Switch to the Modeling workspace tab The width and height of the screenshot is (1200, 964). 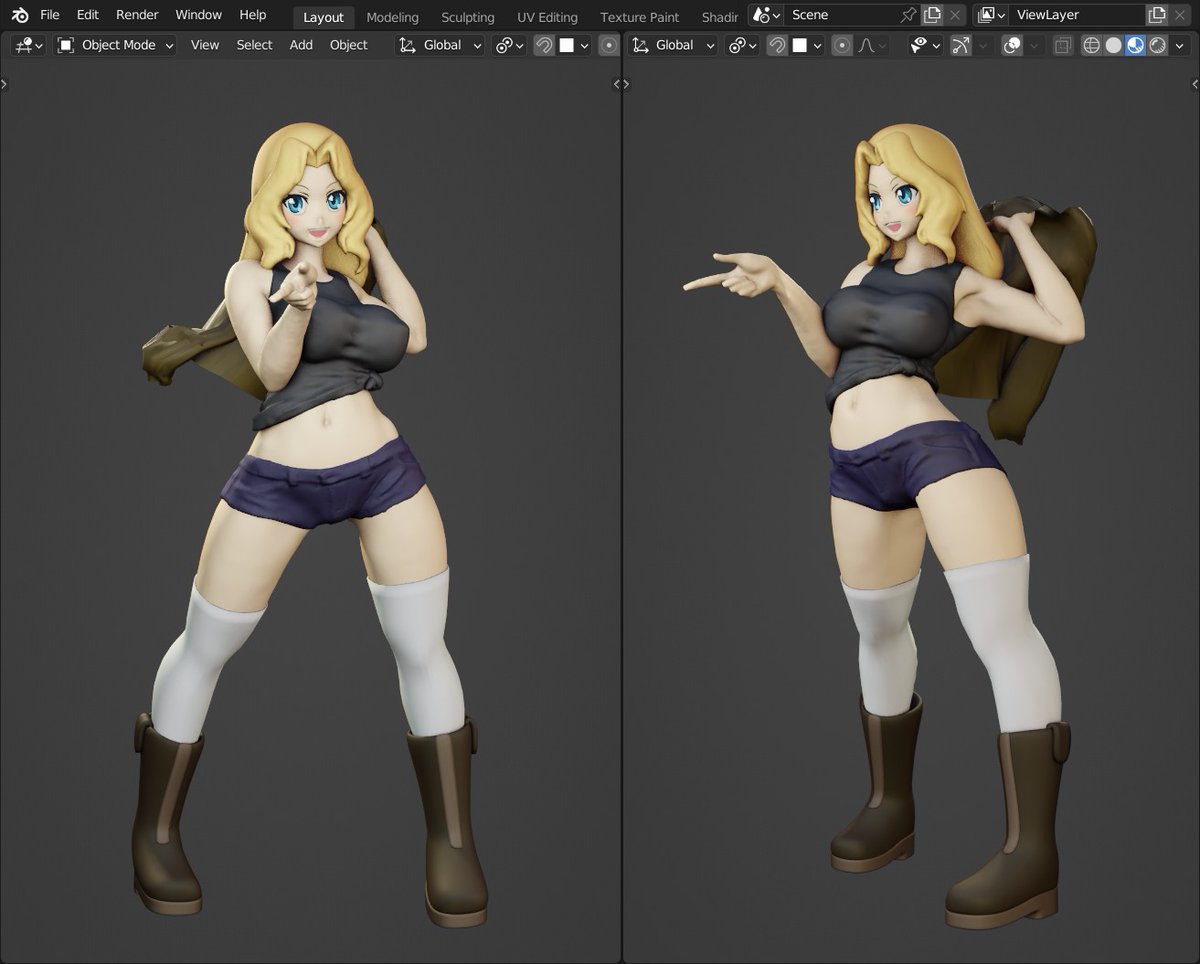[392, 17]
